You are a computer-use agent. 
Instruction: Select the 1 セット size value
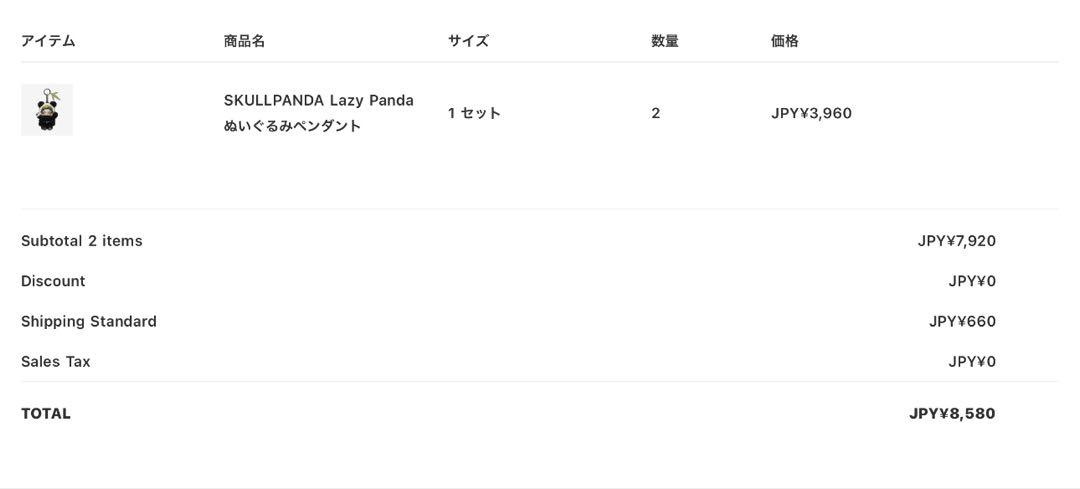pyautogui.click(x=474, y=114)
